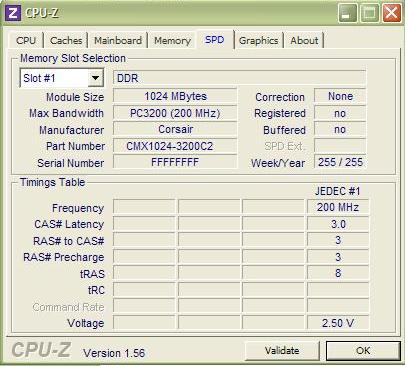This screenshot has height=366, width=405.
Task: Click the CAS# Latency row label
Action: click(x=69, y=224)
